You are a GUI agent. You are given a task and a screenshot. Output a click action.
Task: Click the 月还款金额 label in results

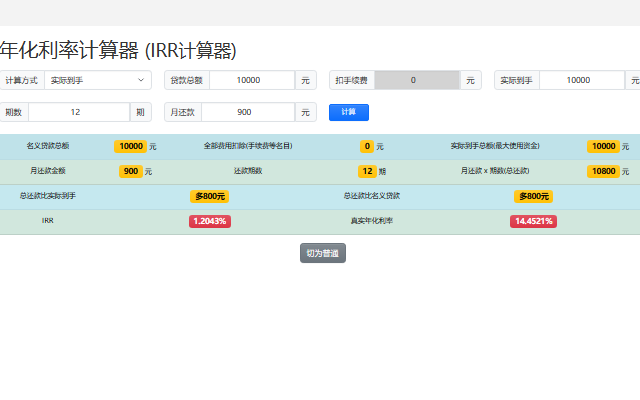coord(48,171)
